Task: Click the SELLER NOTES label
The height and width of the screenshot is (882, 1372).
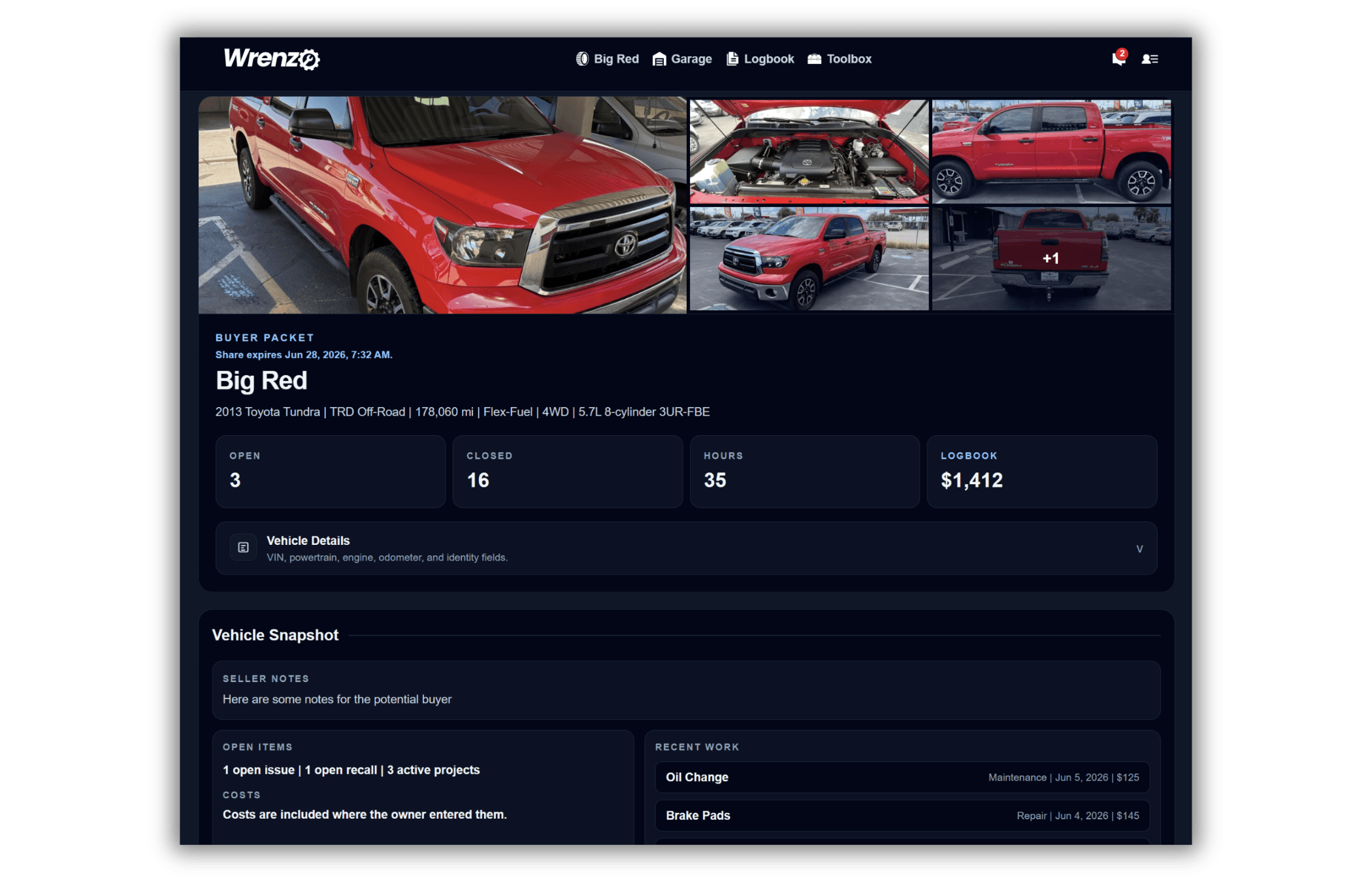Action: [x=266, y=679]
